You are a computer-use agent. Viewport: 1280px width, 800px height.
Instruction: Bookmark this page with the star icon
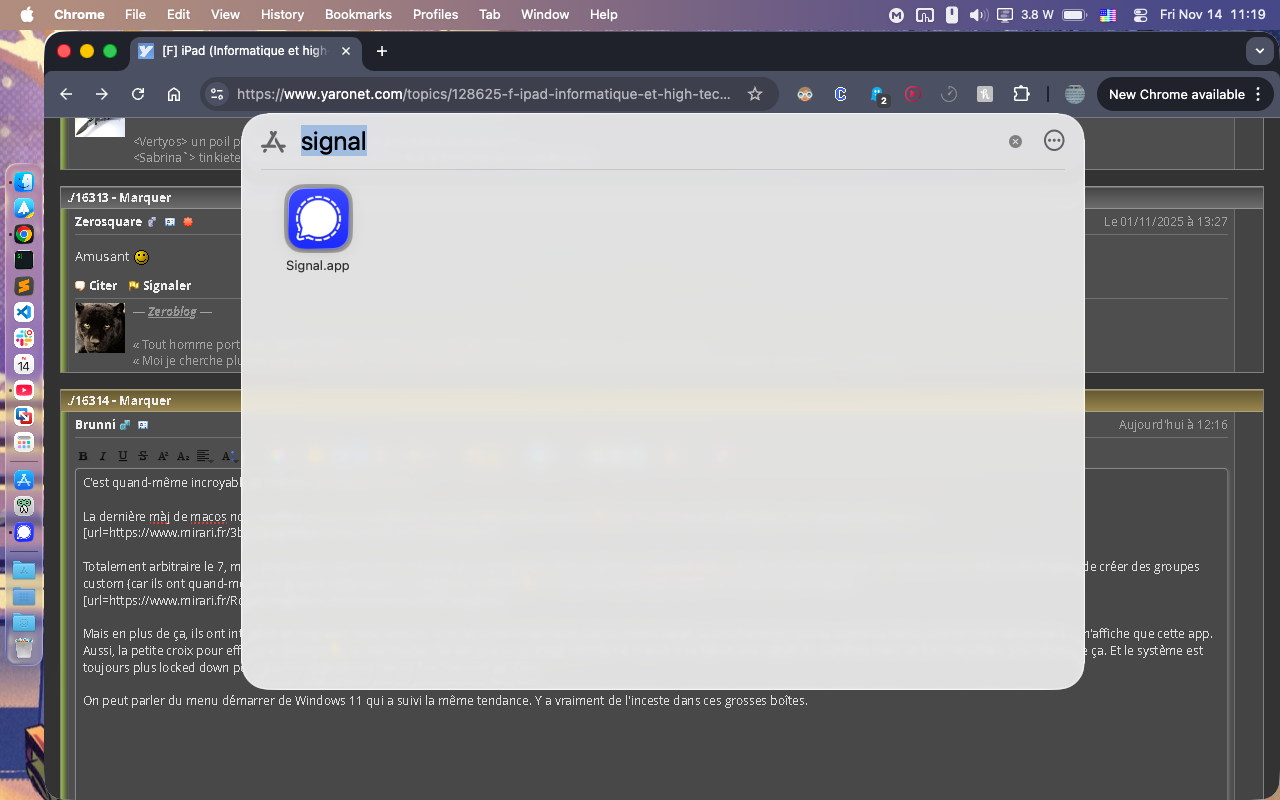pos(755,94)
